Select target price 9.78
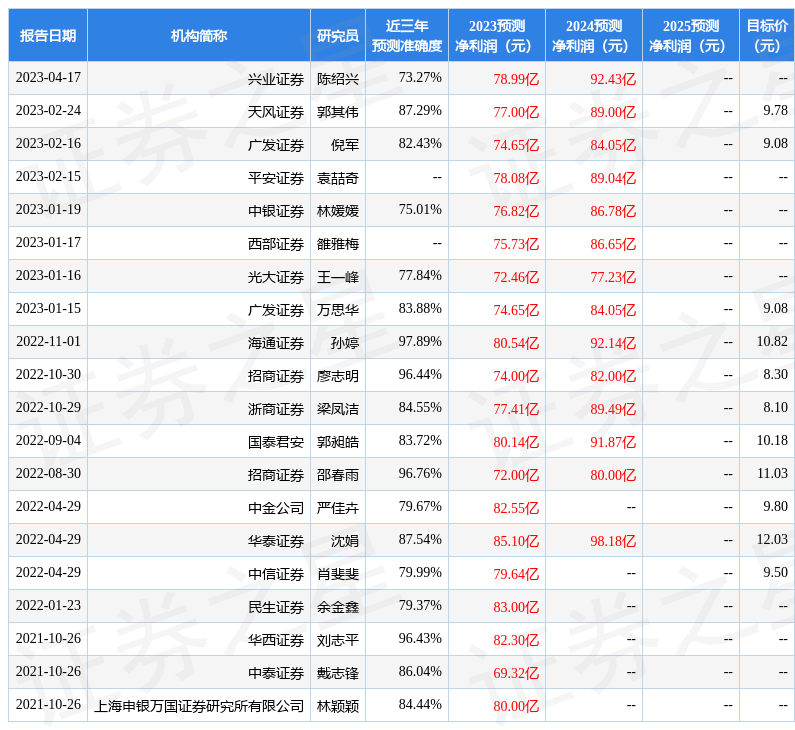The height and width of the screenshot is (730, 795). tap(775, 111)
